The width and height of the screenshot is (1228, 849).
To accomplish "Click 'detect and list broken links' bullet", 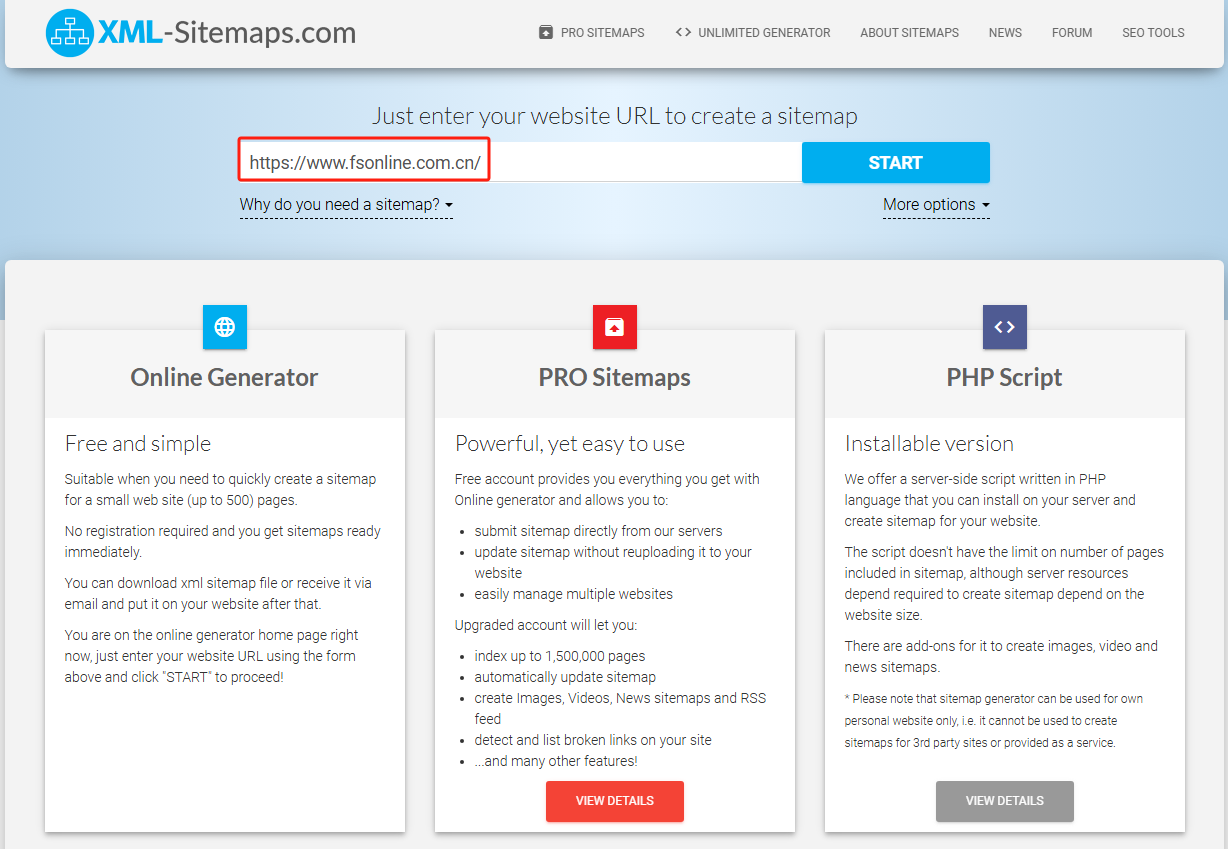I will [x=594, y=740].
